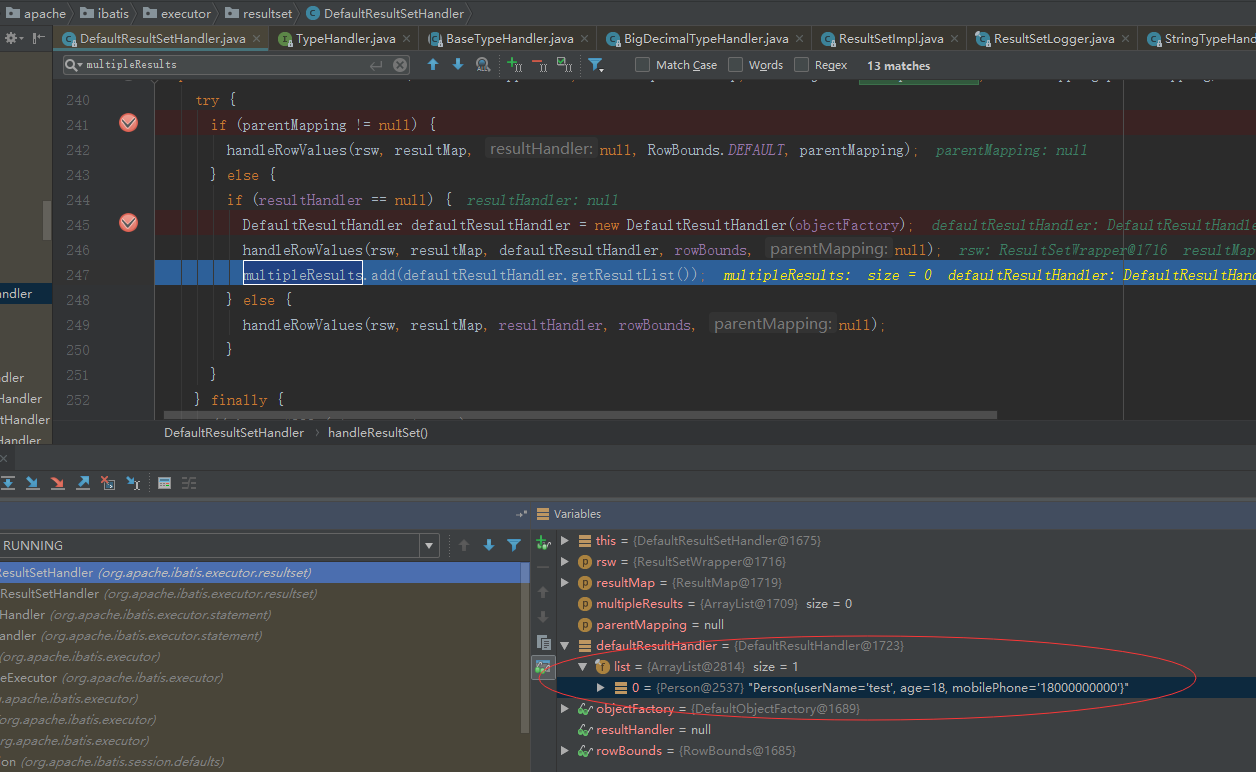
Task: Add new watch green plus icon
Action: click(x=543, y=543)
